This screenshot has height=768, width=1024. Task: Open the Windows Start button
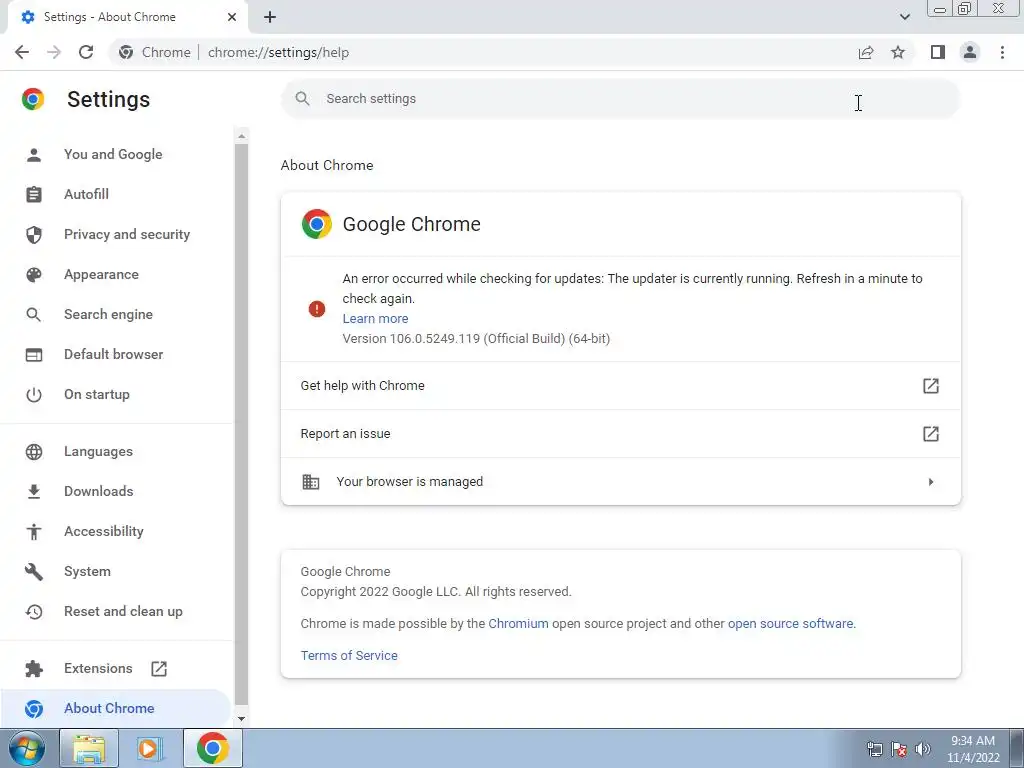(x=26, y=748)
